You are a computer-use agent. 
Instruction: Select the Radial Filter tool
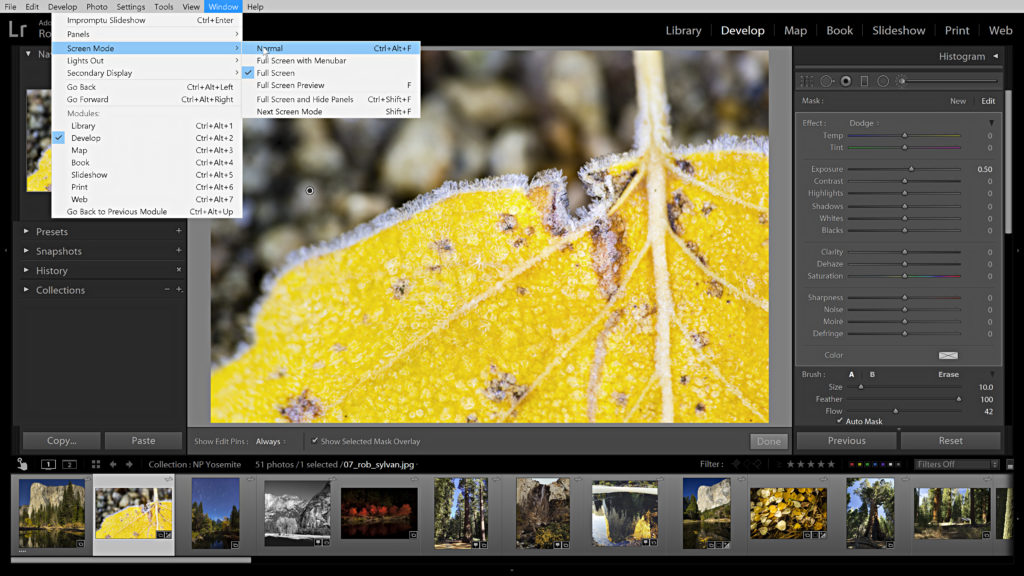click(x=883, y=80)
